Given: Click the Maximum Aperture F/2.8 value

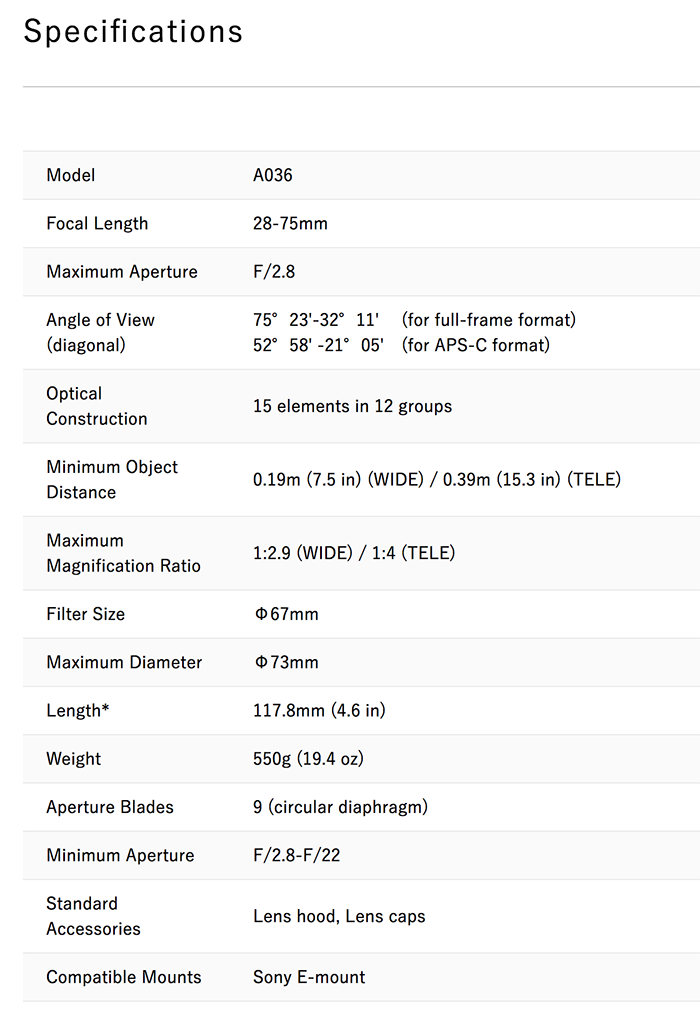Looking at the screenshot, I should point(274,272).
